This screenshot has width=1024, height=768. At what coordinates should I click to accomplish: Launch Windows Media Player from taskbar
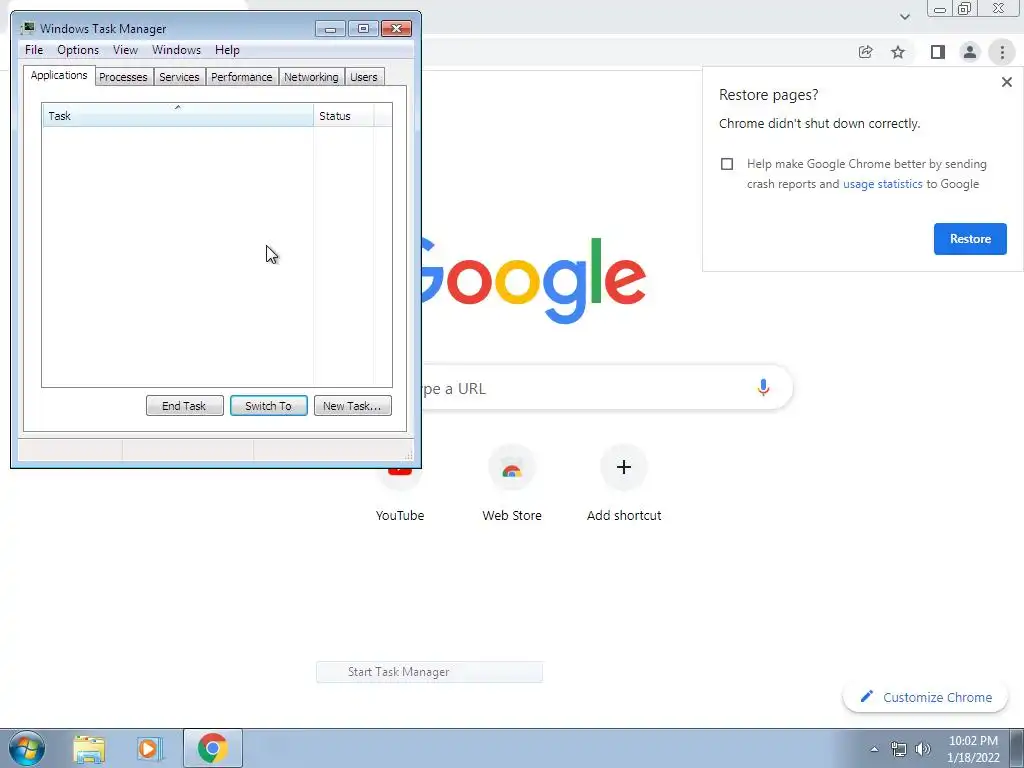(150, 748)
